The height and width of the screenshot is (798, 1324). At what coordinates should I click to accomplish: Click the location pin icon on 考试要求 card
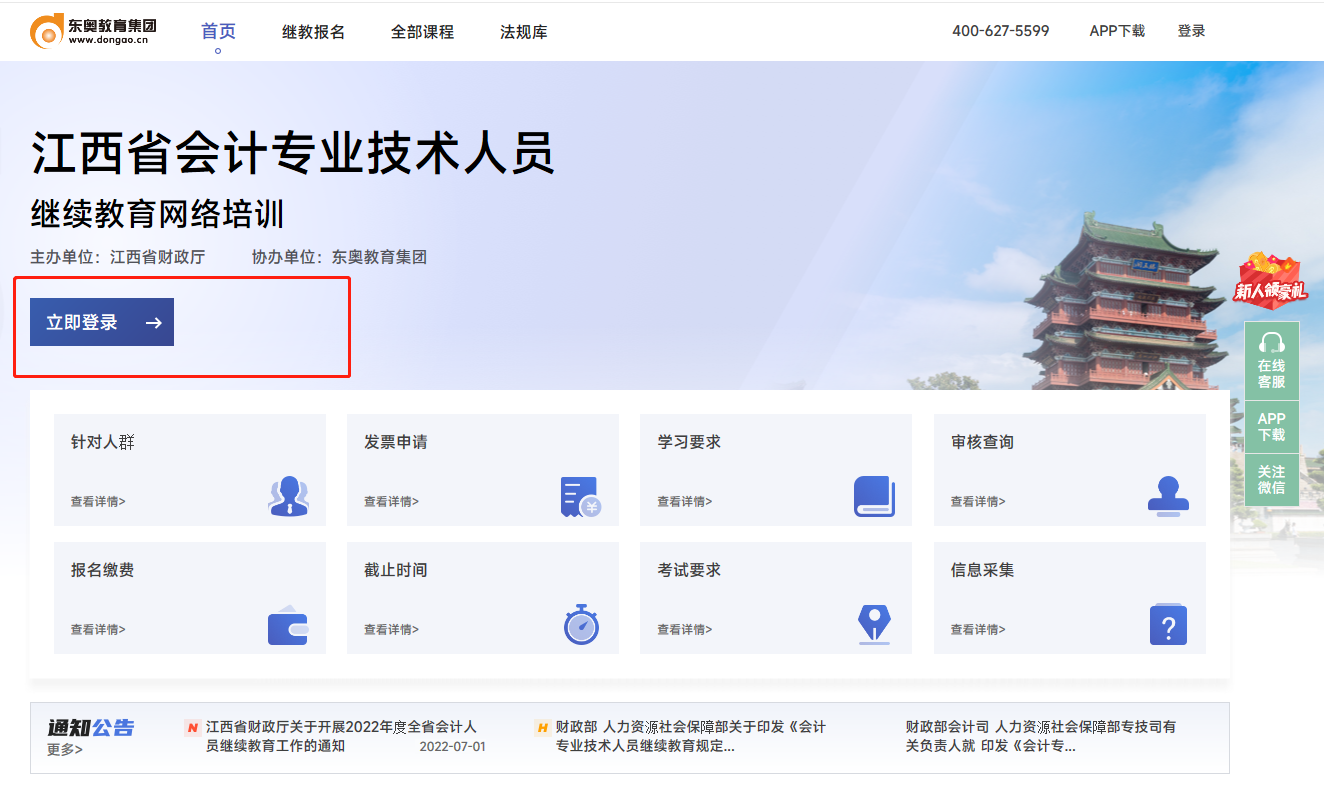click(875, 625)
